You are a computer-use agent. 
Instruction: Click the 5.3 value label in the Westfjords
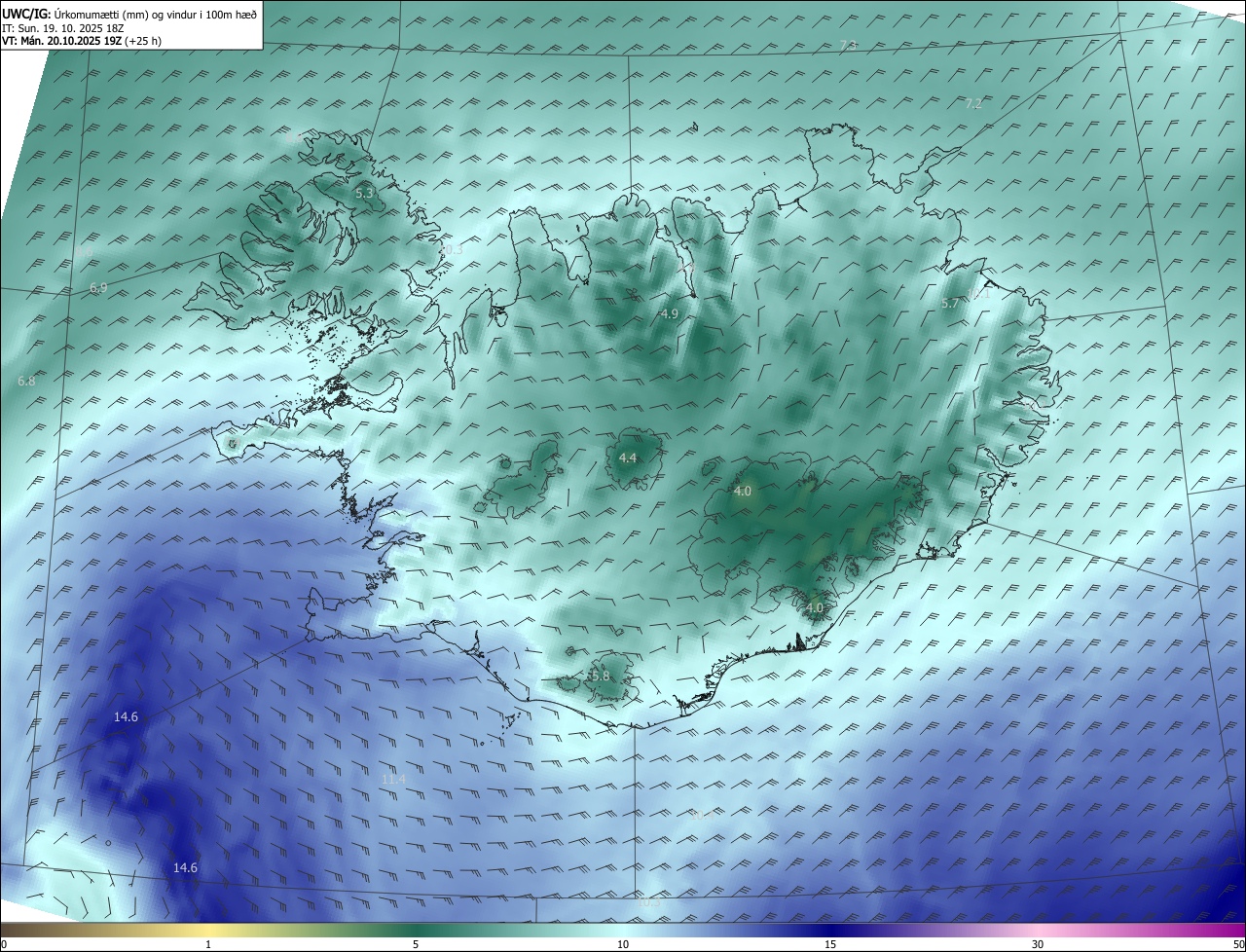coord(365,194)
